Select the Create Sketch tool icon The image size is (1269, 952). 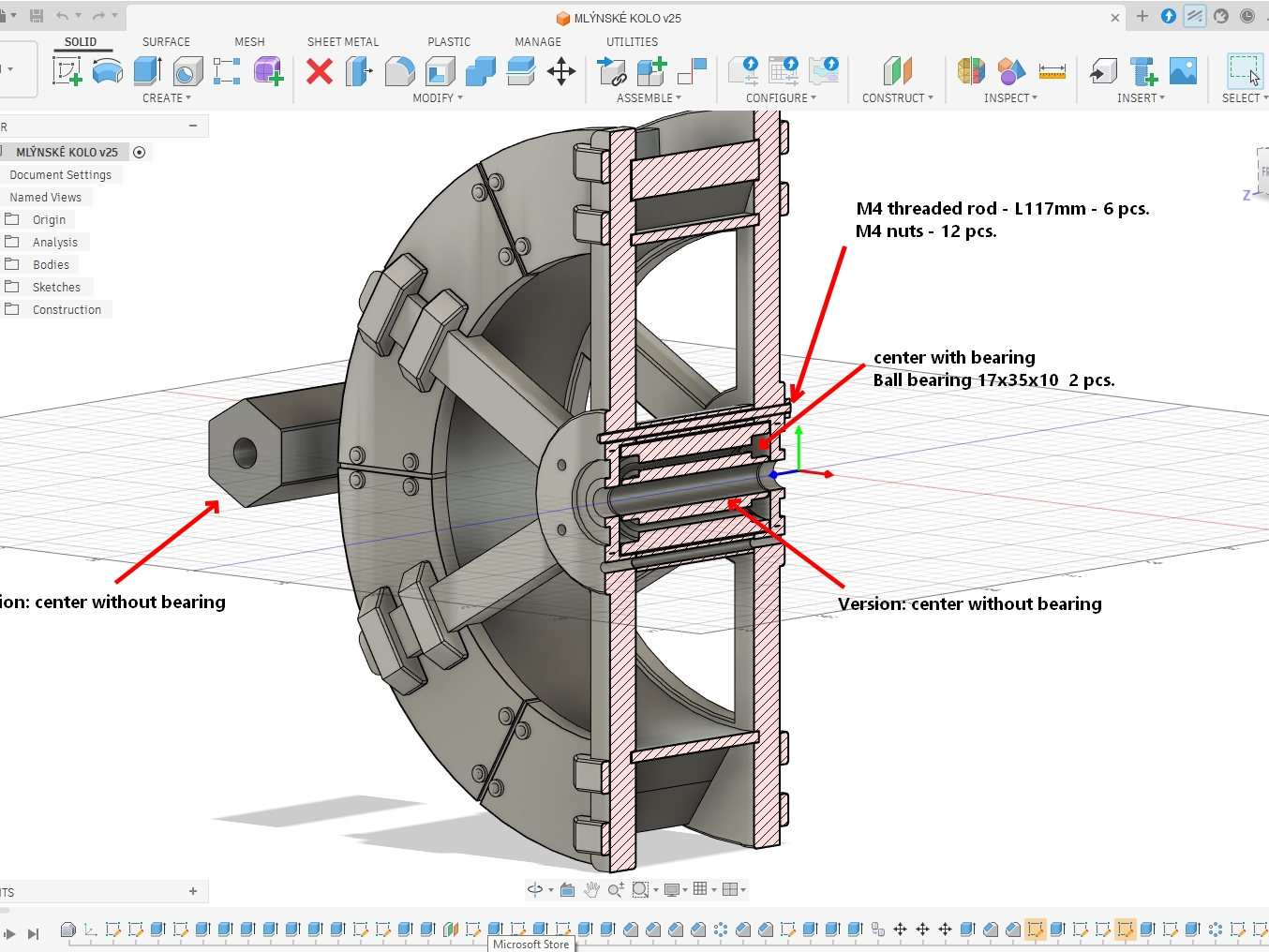[67, 71]
